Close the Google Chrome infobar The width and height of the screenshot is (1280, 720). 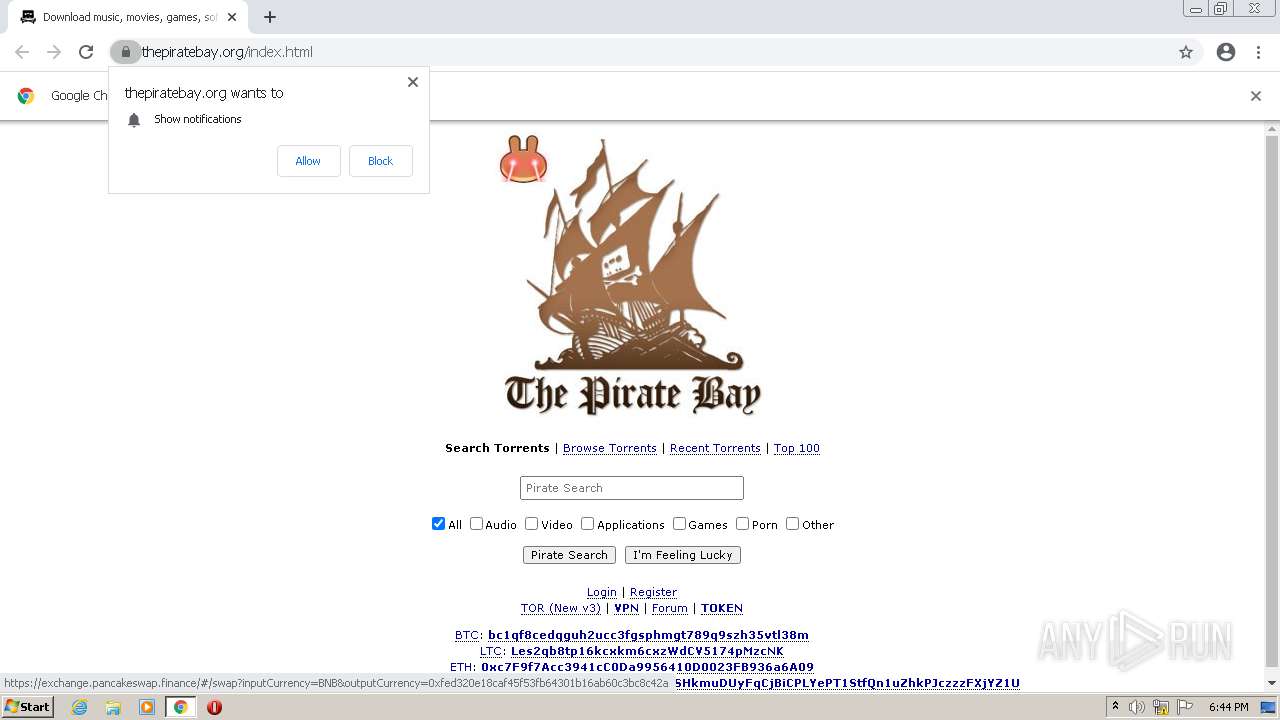pyautogui.click(x=1256, y=96)
